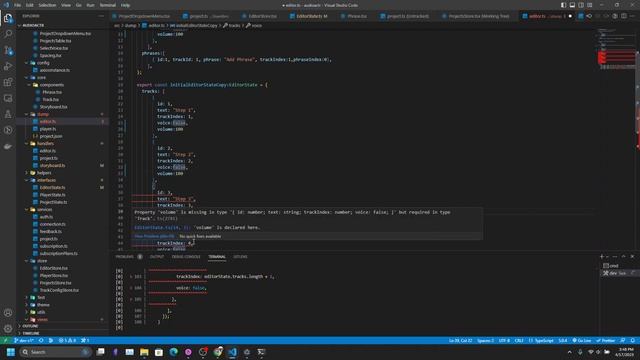This screenshot has width=640, height=360.
Task: Click the notifications bell in status bar
Action: (632, 340)
